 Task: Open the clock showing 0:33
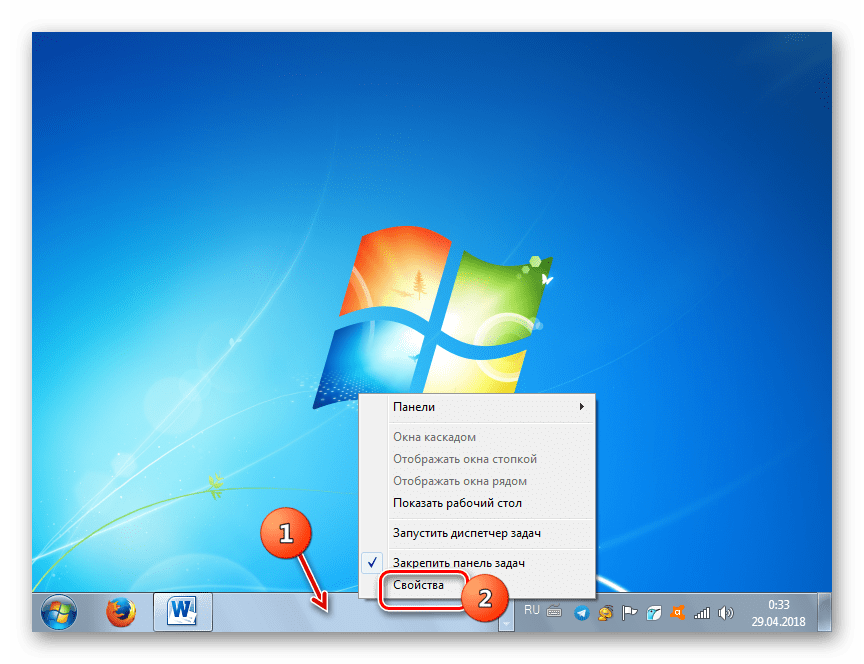(x=779, y=613)
